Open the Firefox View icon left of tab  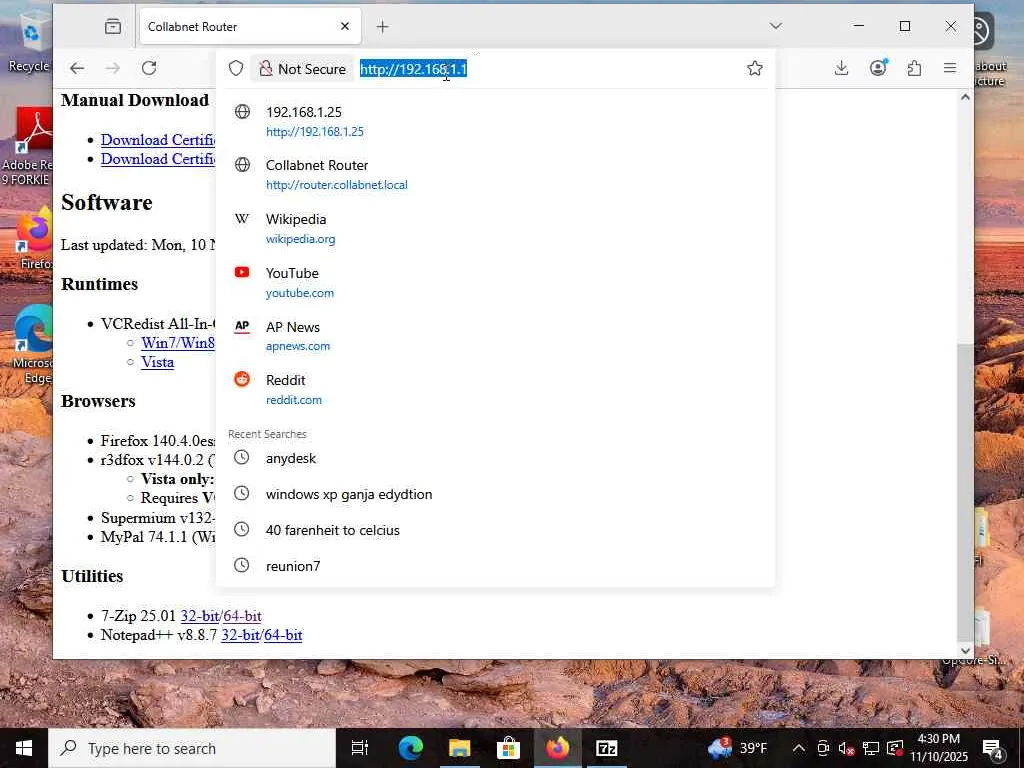click(113, 26)
